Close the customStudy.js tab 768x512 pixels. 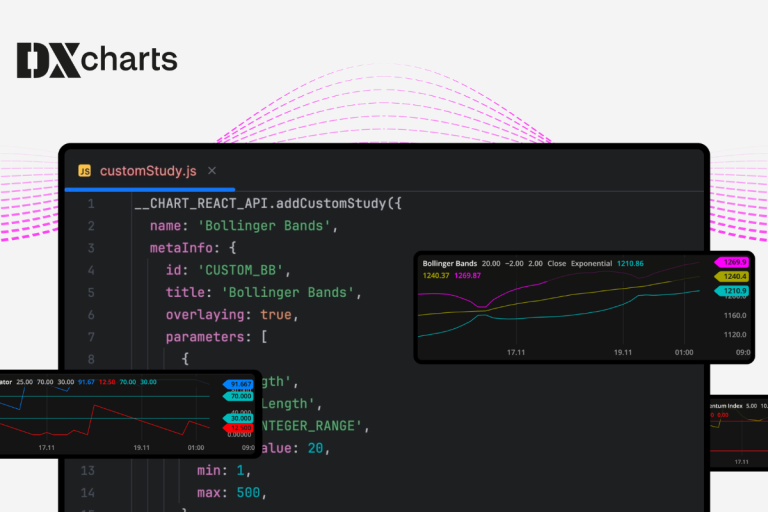212,171
